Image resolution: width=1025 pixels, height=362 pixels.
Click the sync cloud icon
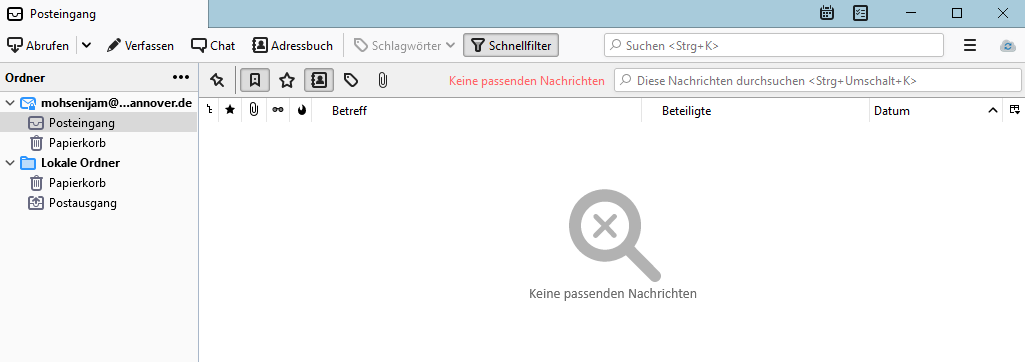pyautogui.click(x=1008, y=46)
